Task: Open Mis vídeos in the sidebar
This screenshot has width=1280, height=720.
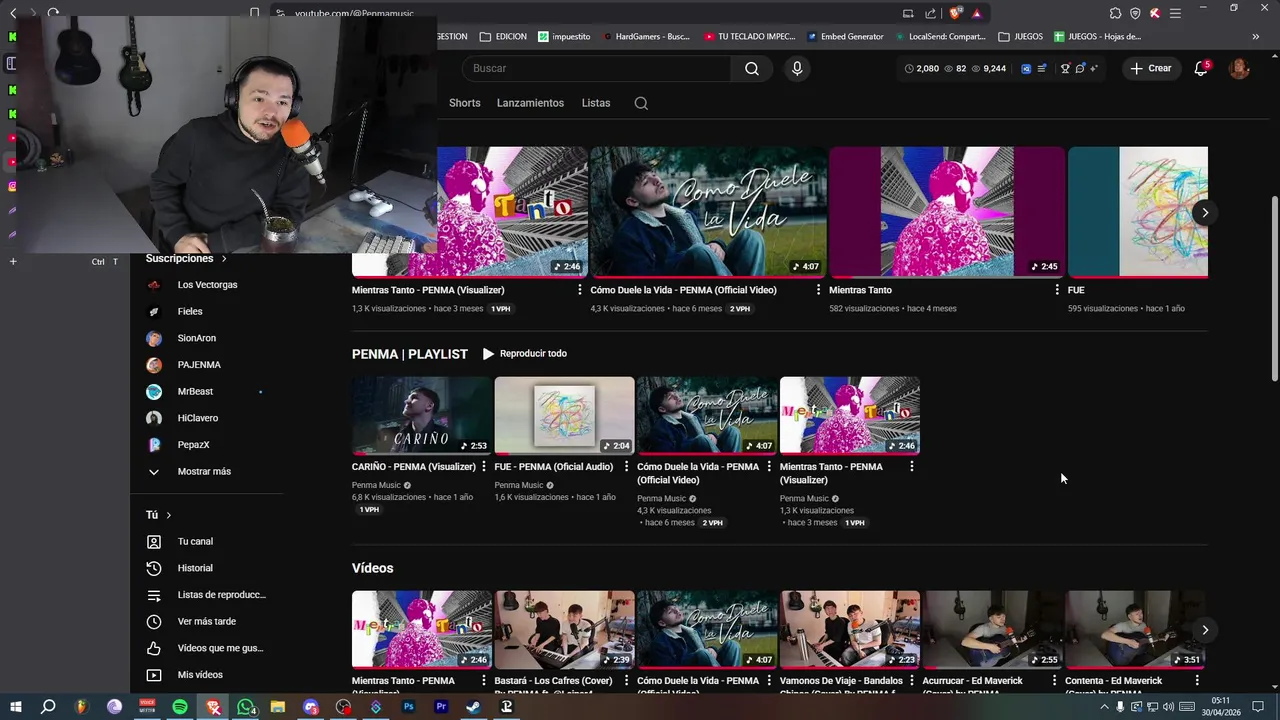Action: 200,675
